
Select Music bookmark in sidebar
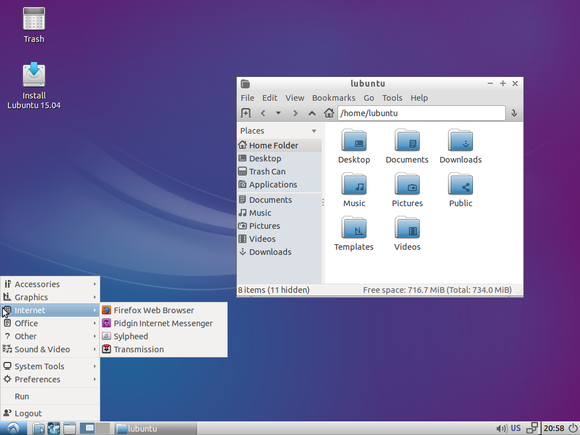pos(279,213)
